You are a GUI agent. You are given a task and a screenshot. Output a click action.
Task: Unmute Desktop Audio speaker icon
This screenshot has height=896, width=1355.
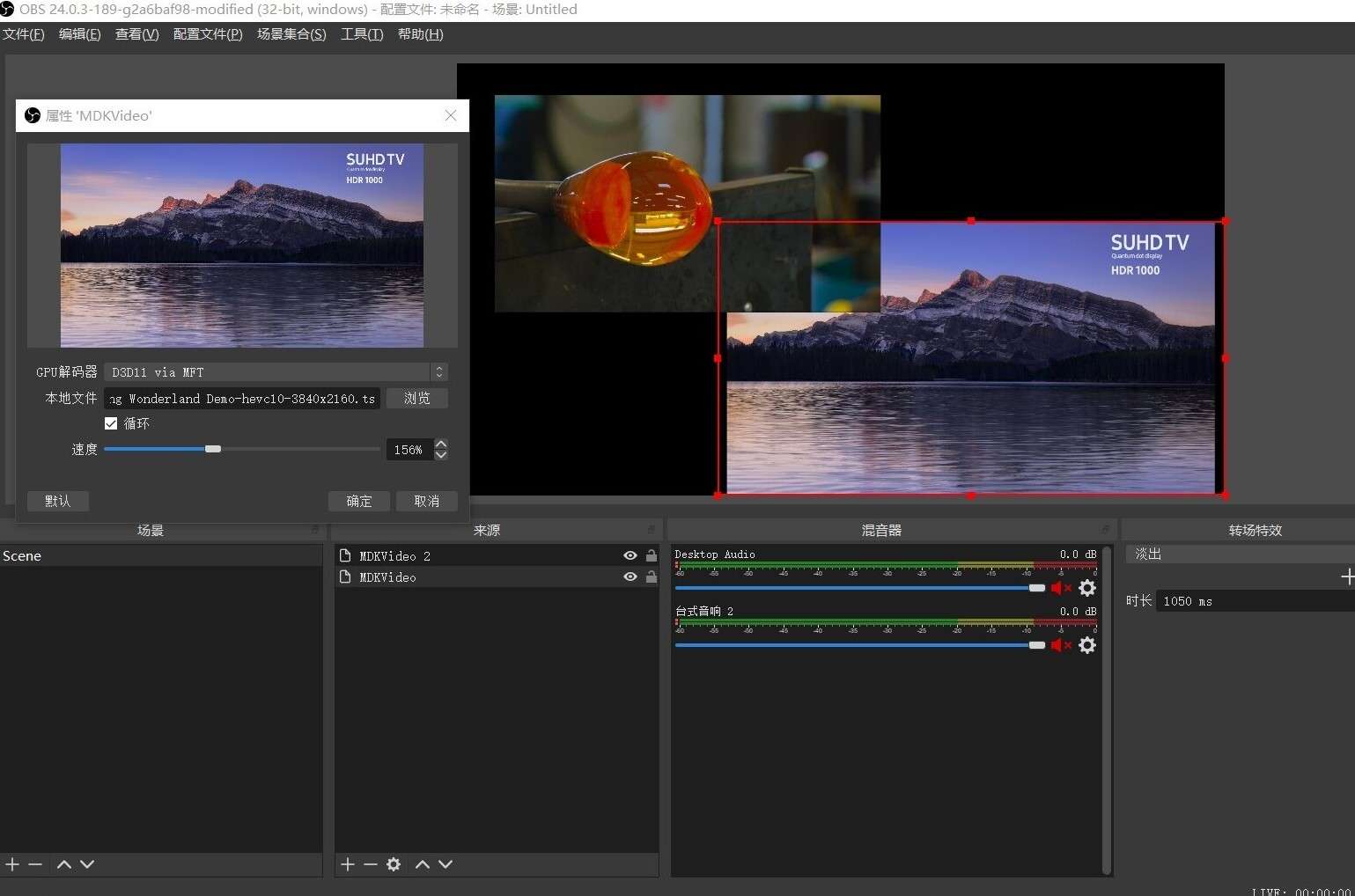(x=1060, y=588)
